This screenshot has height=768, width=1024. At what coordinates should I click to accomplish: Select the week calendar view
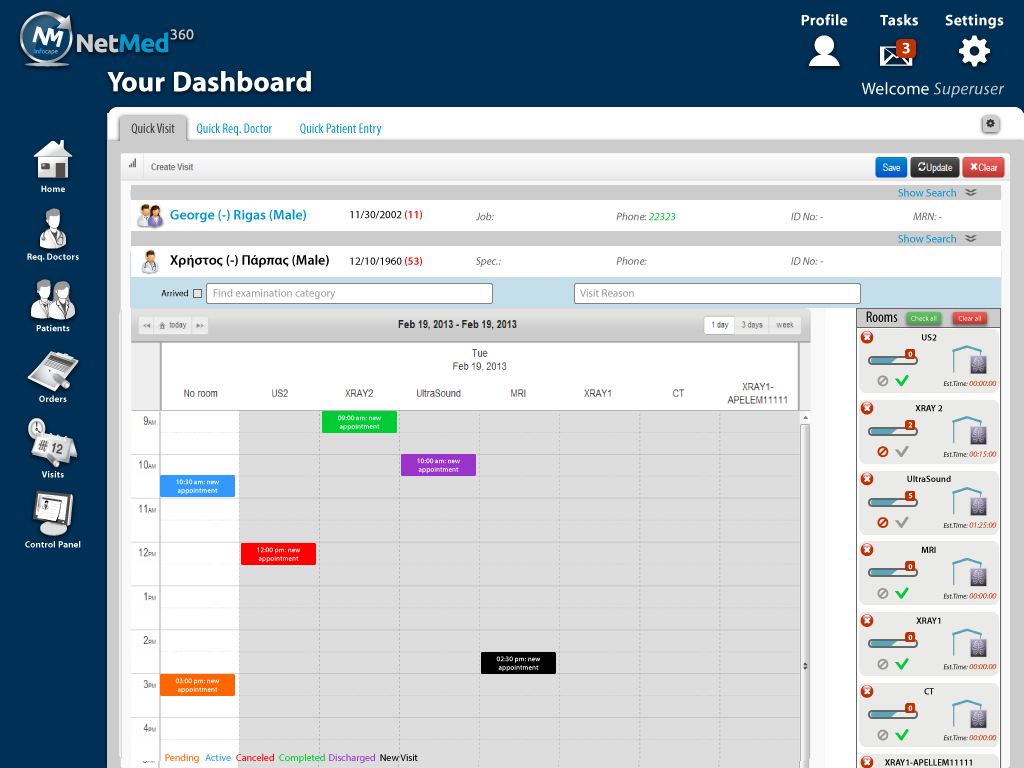tap(785, 325)
